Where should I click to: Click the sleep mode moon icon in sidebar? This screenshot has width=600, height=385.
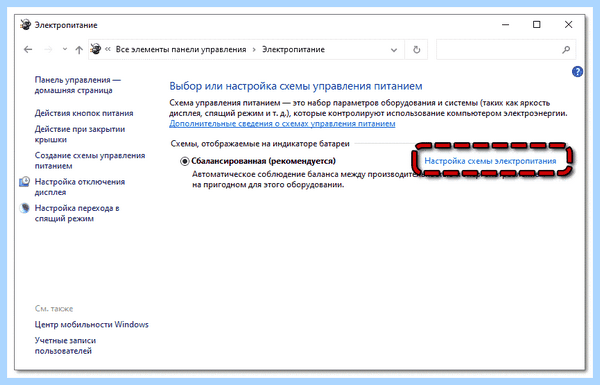(x=24, y=208)
